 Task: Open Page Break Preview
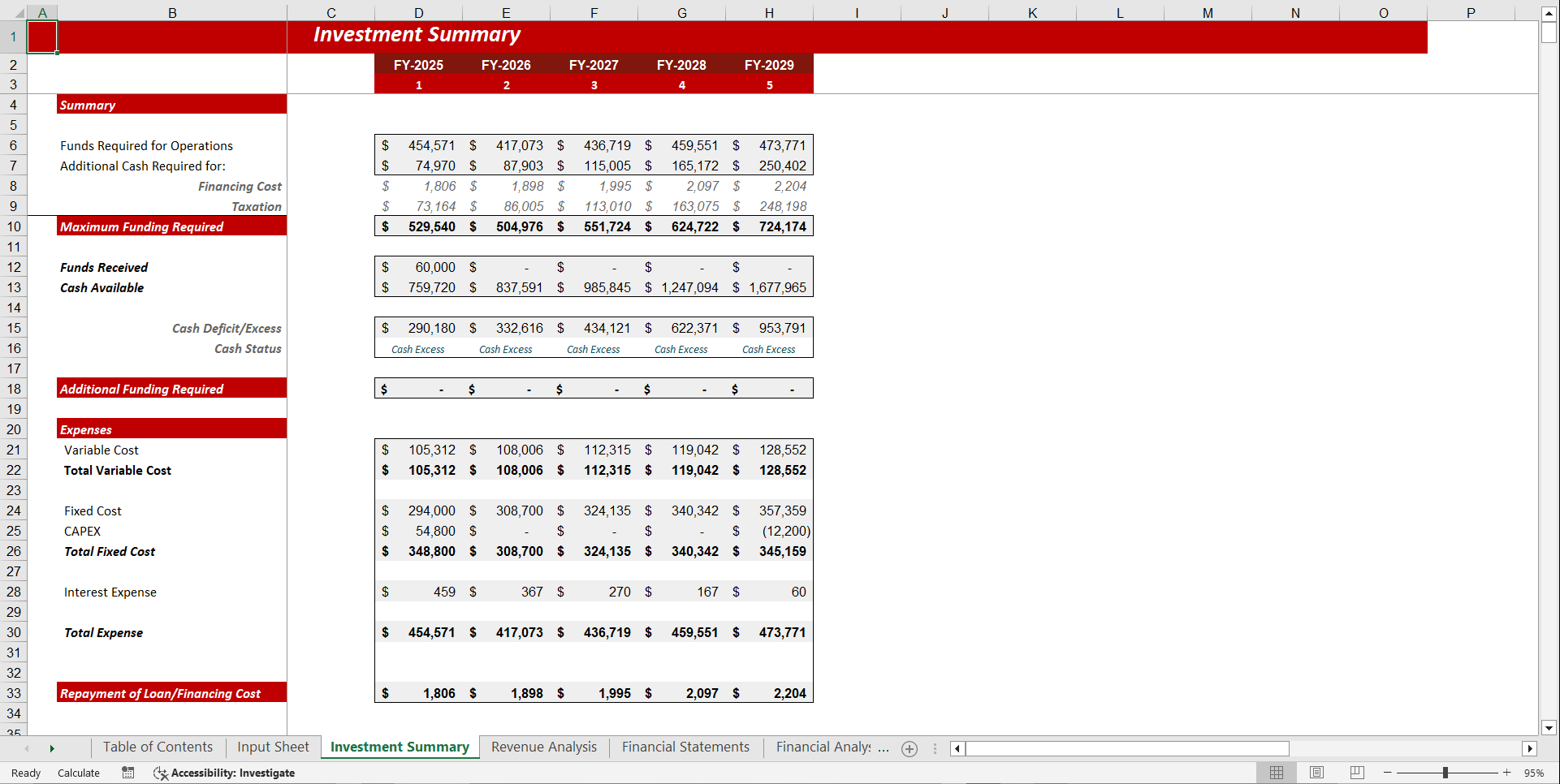click(1357, 773)
